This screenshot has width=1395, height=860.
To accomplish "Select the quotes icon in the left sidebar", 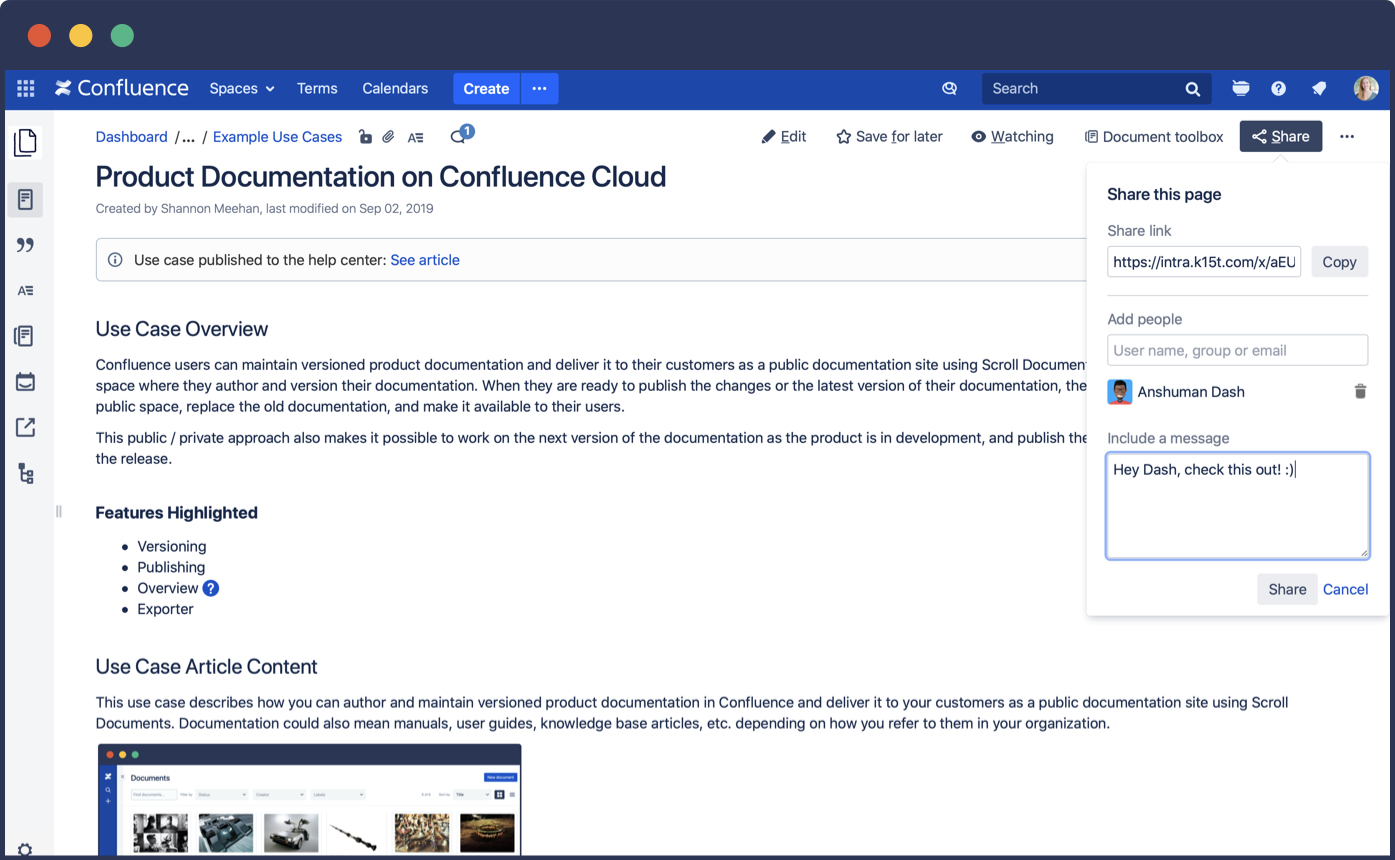I will pos(25,244).
